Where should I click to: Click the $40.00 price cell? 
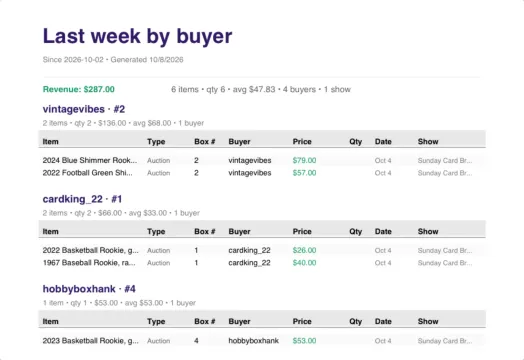pyautogui.click(x=304, y=263)
